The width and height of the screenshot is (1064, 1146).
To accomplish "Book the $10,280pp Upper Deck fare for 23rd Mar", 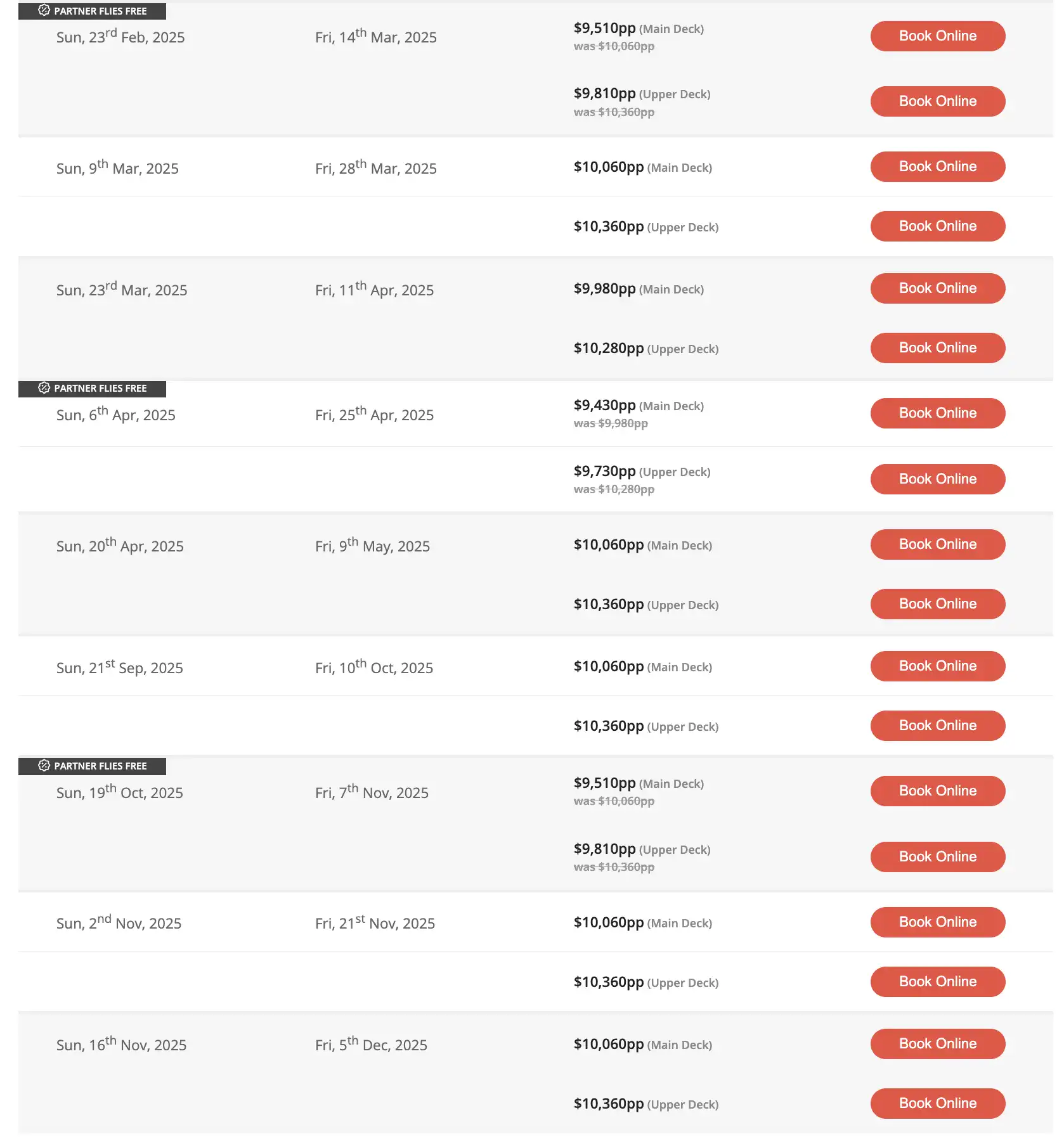I will pyautogui.click(x=937, y=348).
